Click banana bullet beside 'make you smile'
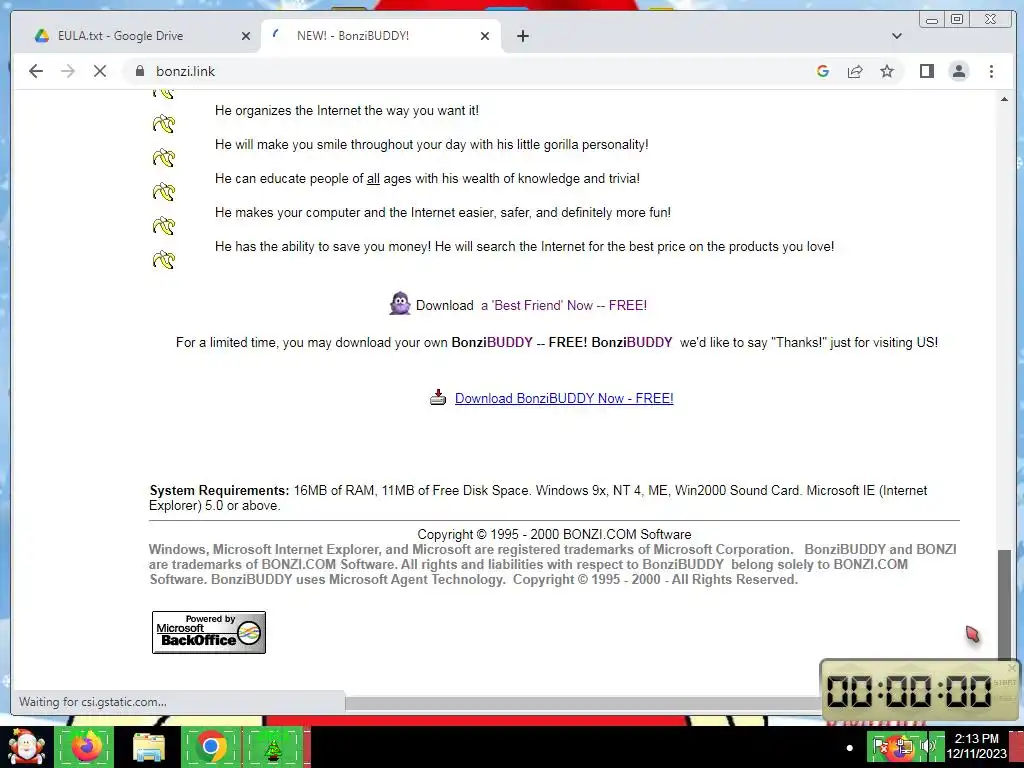Screen dimensions: 1024x768 pos(164,157)
